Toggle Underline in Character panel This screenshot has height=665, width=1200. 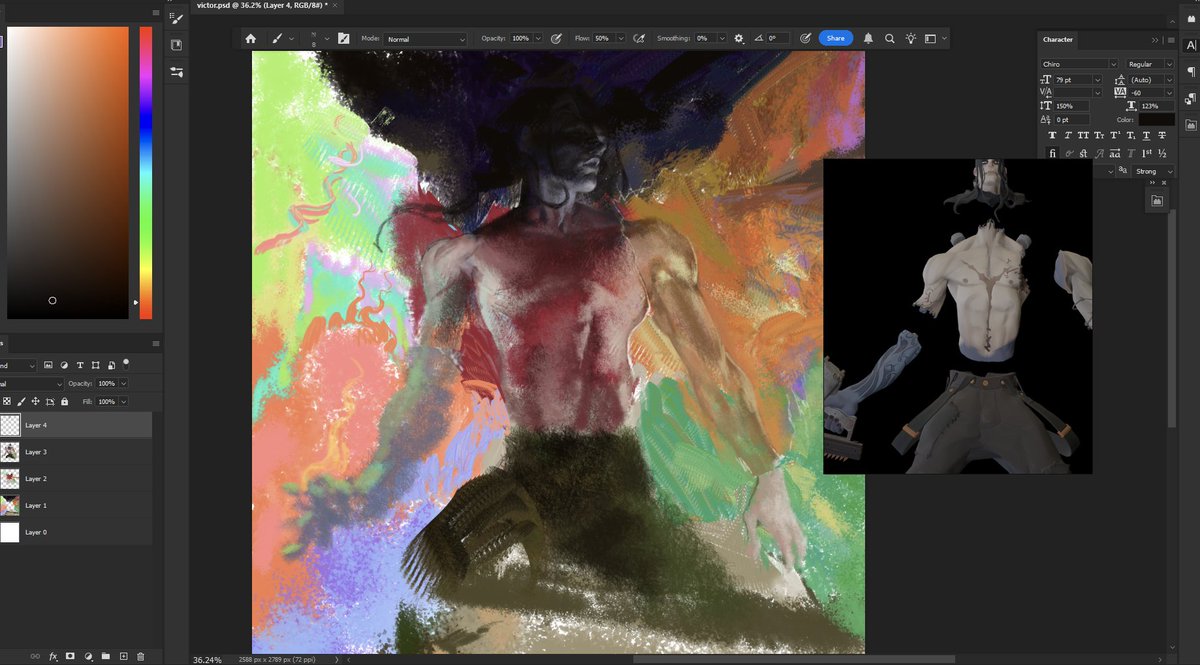pyautogui.click(x=1146, y=135)
